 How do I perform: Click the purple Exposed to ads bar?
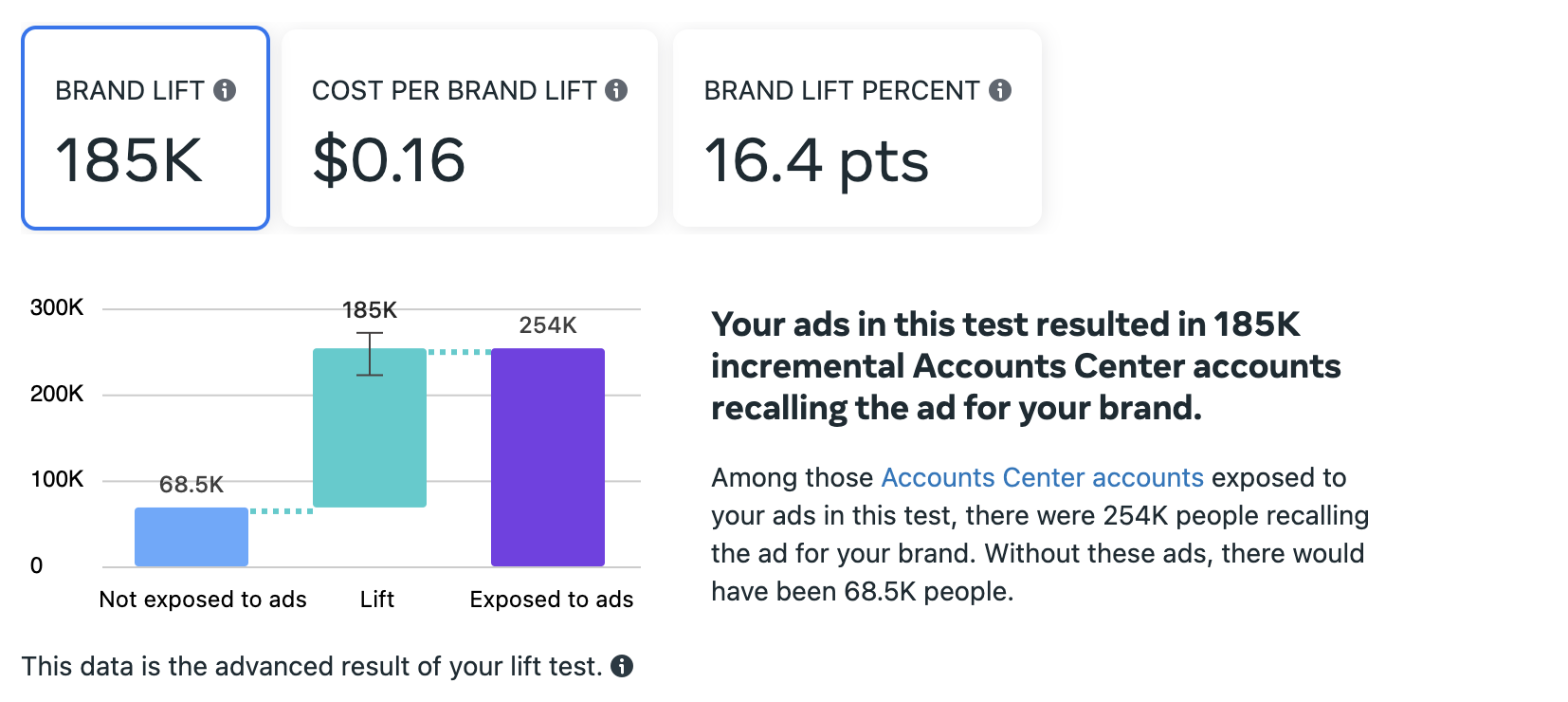tap(548, 457)
